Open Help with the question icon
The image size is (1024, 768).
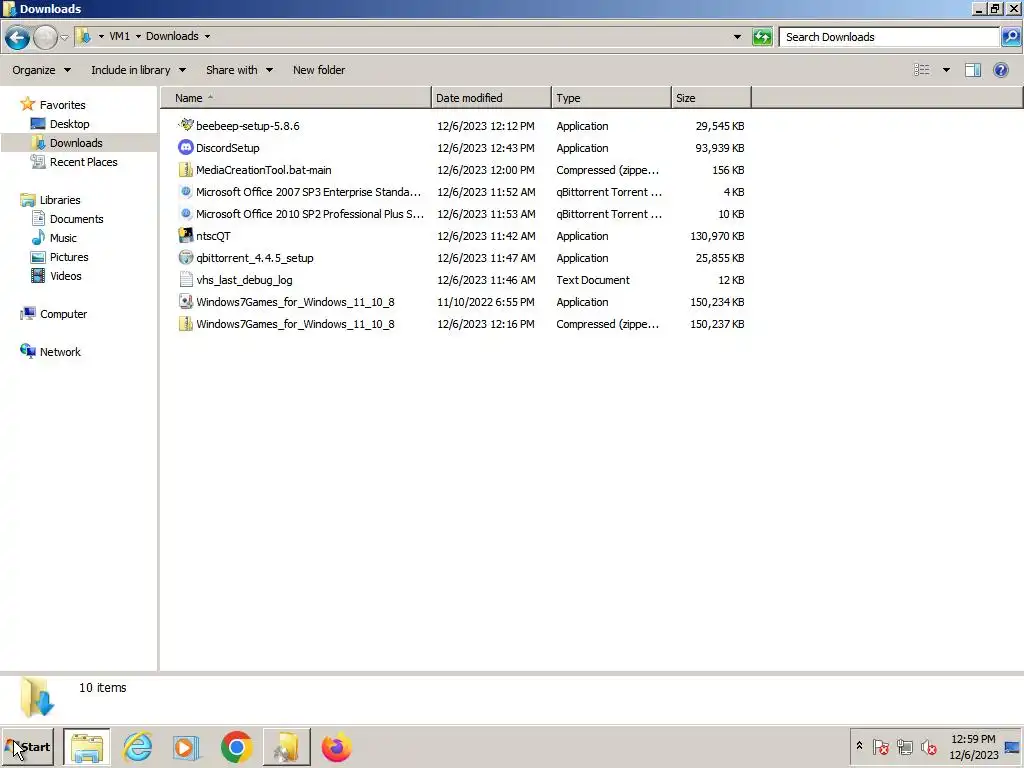click(x=1000, y=70)
